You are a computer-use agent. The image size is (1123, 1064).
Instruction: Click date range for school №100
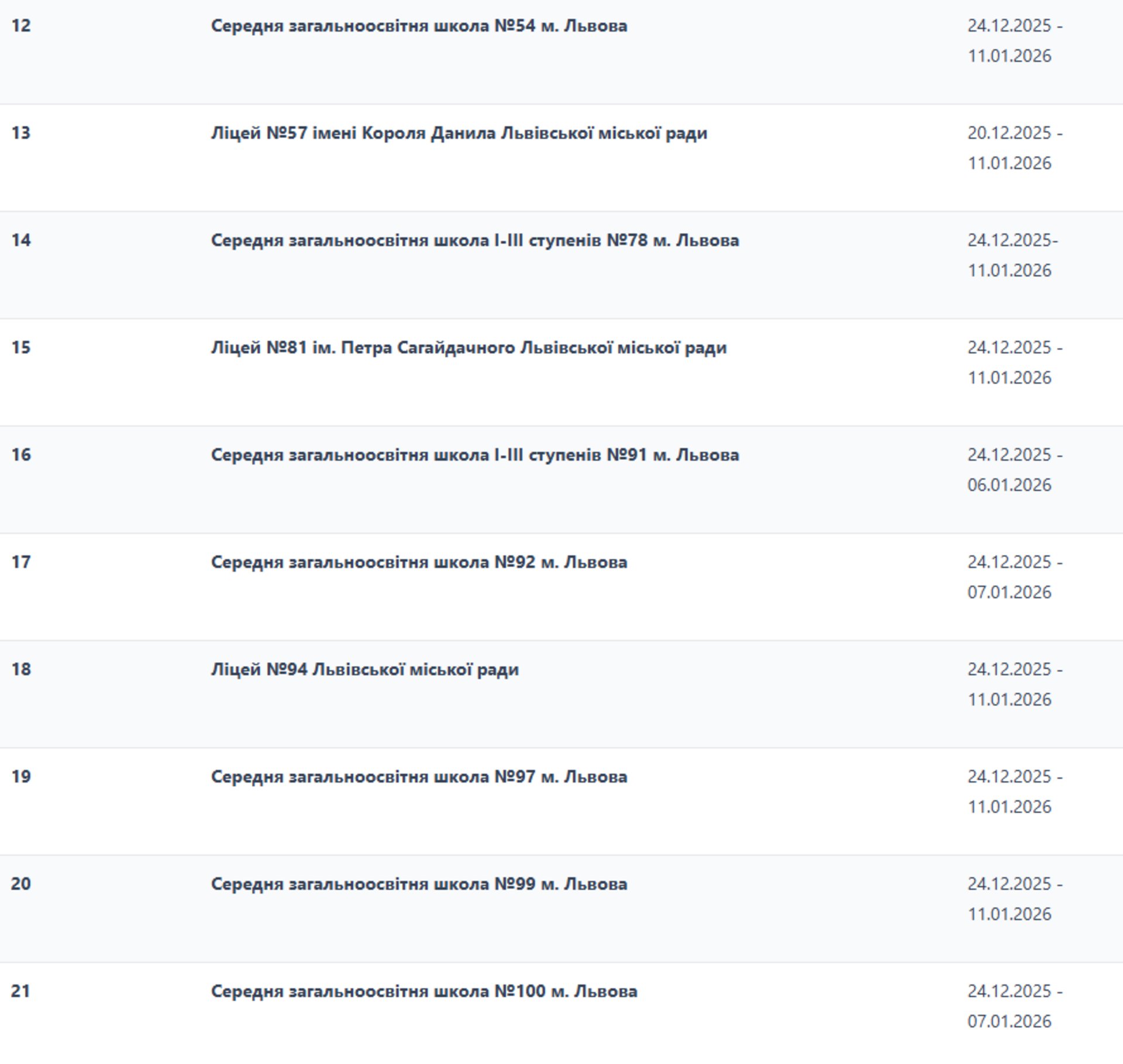pyautogui.click(x=1014, y=1006)
